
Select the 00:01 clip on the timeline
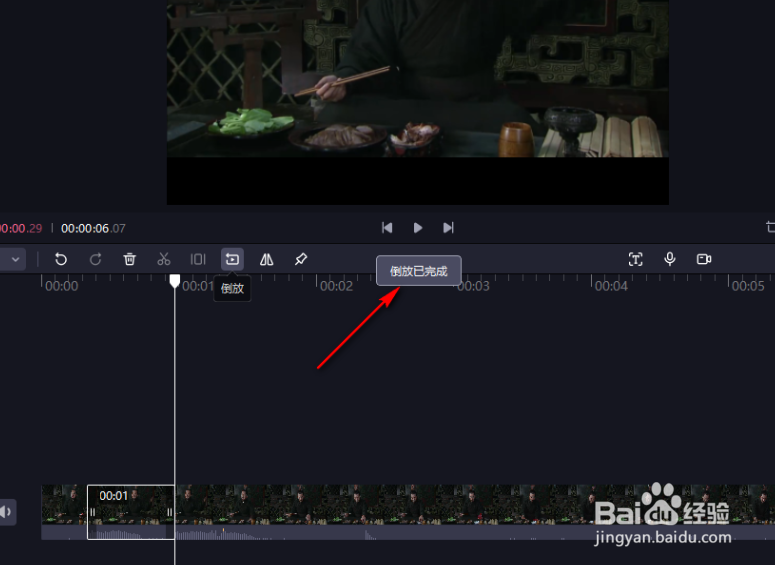click(130, 512)
